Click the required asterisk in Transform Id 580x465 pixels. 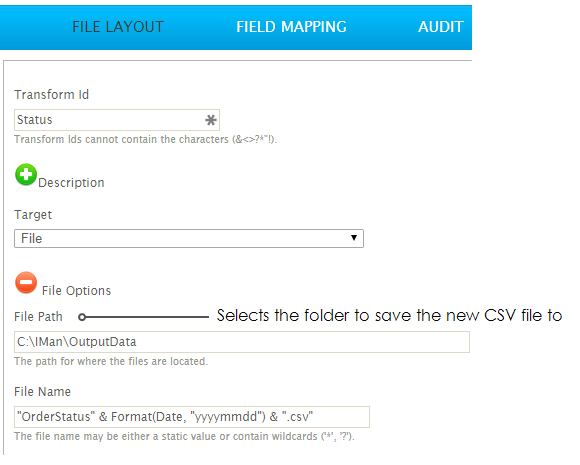[210, 120]
